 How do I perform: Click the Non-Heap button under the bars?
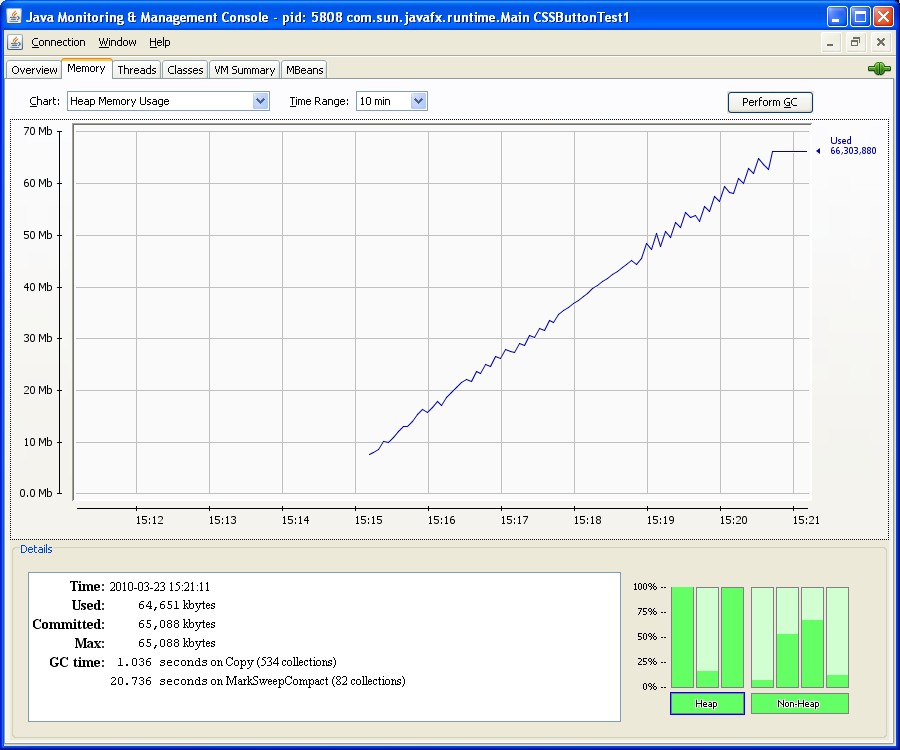click(x=799, y=704)
